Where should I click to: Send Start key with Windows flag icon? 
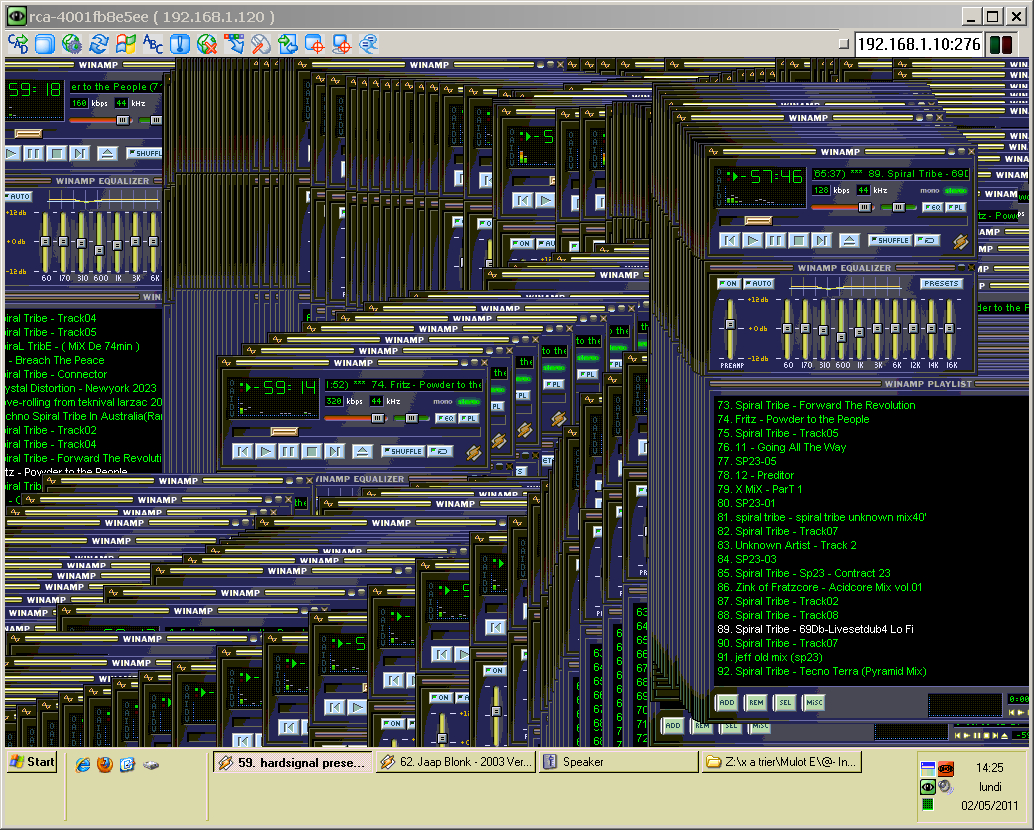tap(125, 44)
